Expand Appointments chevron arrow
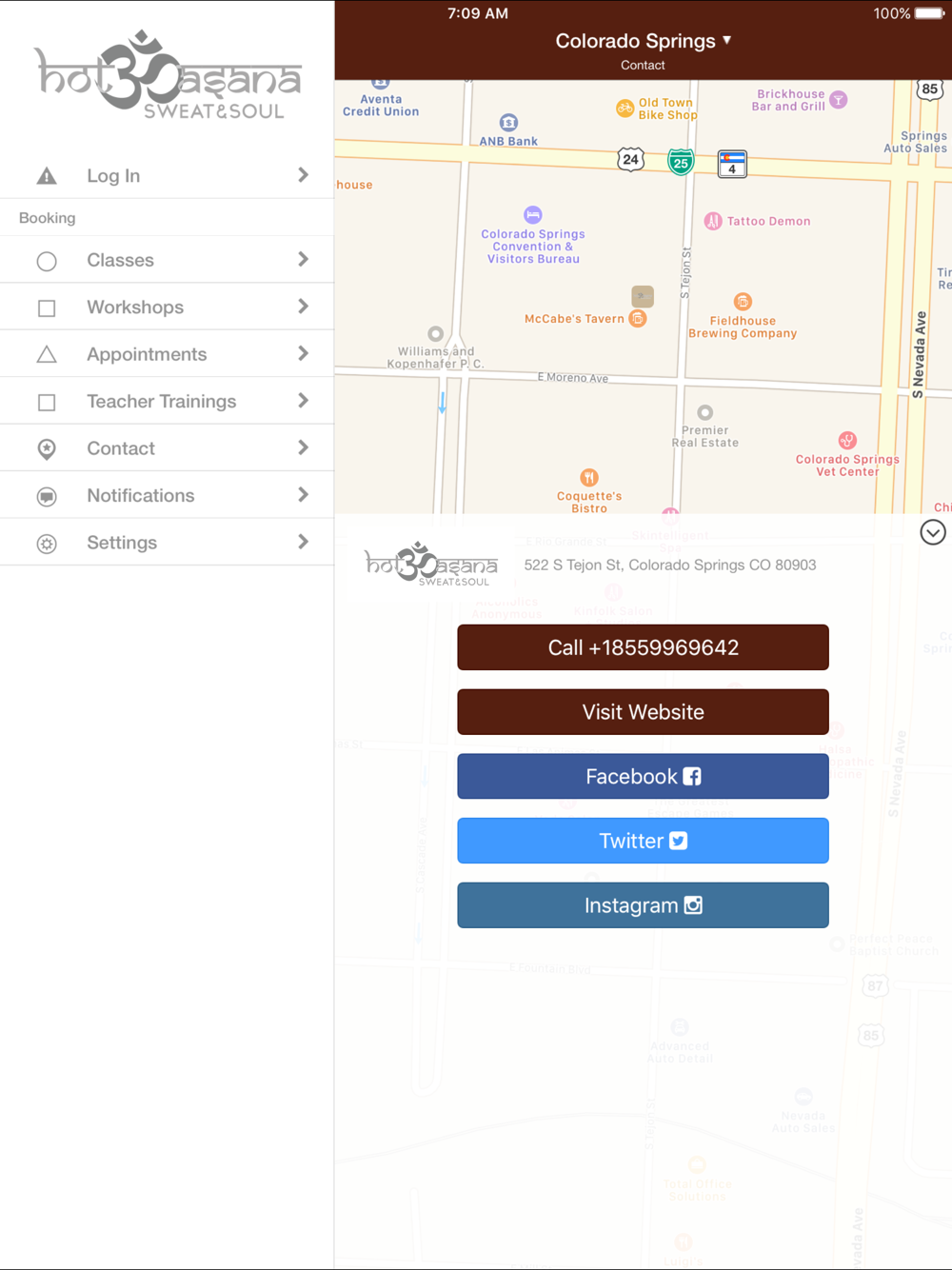This screenshot has height=1270, width=952. (x=303, y=353)
